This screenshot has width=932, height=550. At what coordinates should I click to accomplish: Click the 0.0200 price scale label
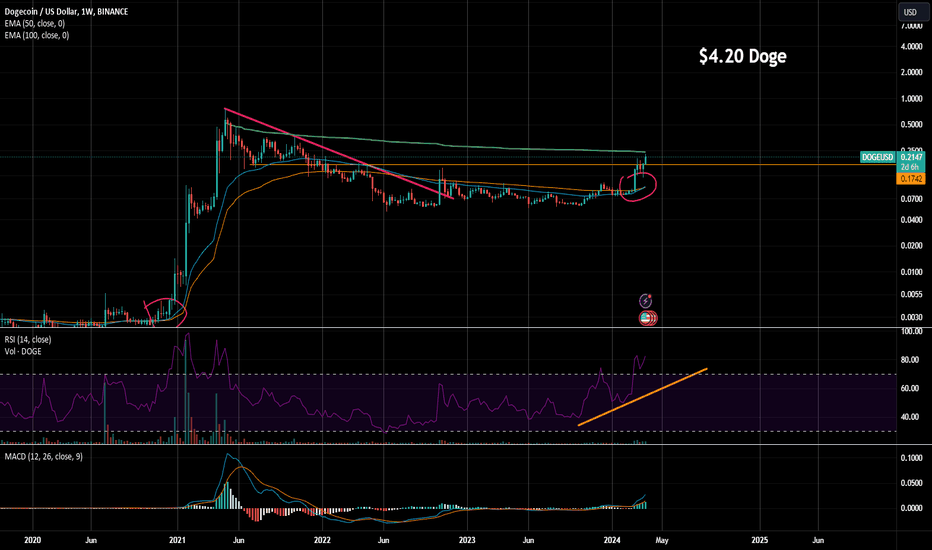(911, 246)
